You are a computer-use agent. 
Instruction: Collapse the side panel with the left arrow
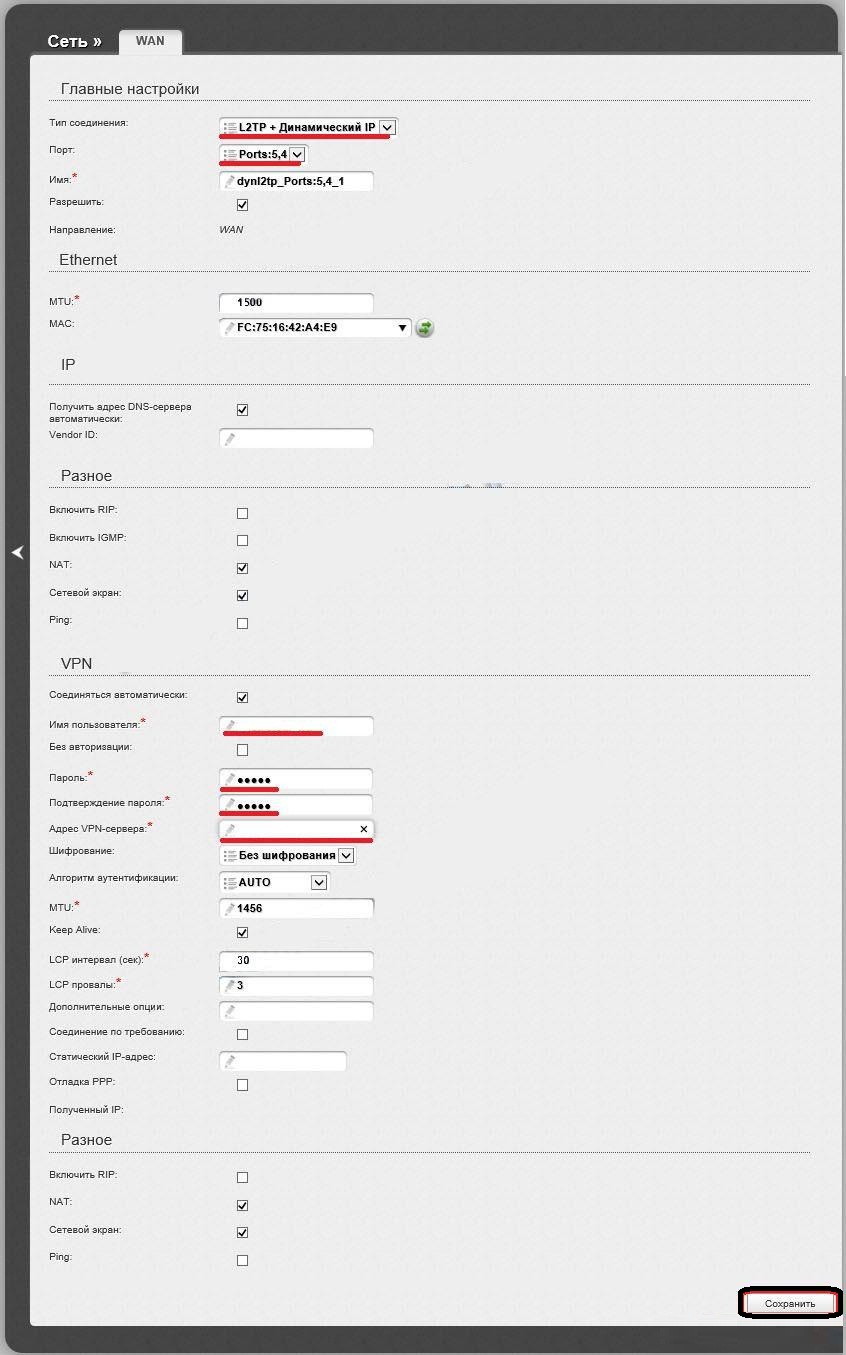[17, 552]
